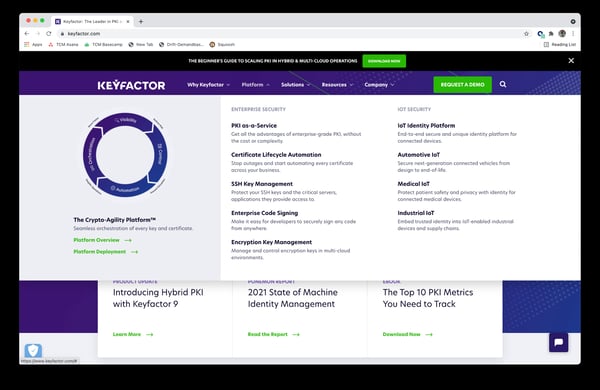Screen dimensions: 600x390
Task: Open the TCM Asana bookmark
Action: (64, 44)
